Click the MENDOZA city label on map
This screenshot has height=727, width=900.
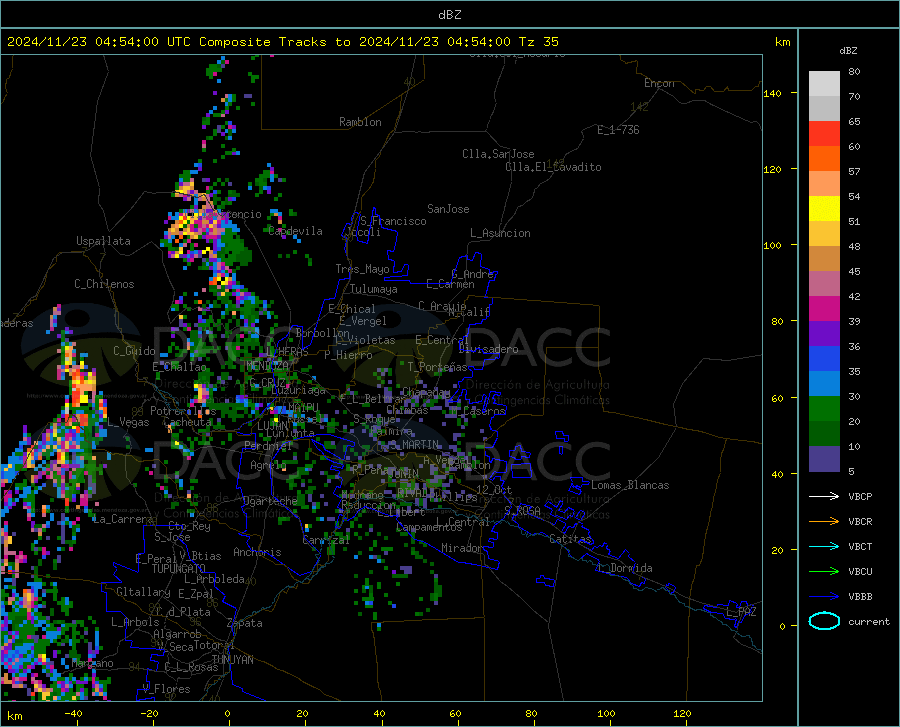[x=267, y=365]
